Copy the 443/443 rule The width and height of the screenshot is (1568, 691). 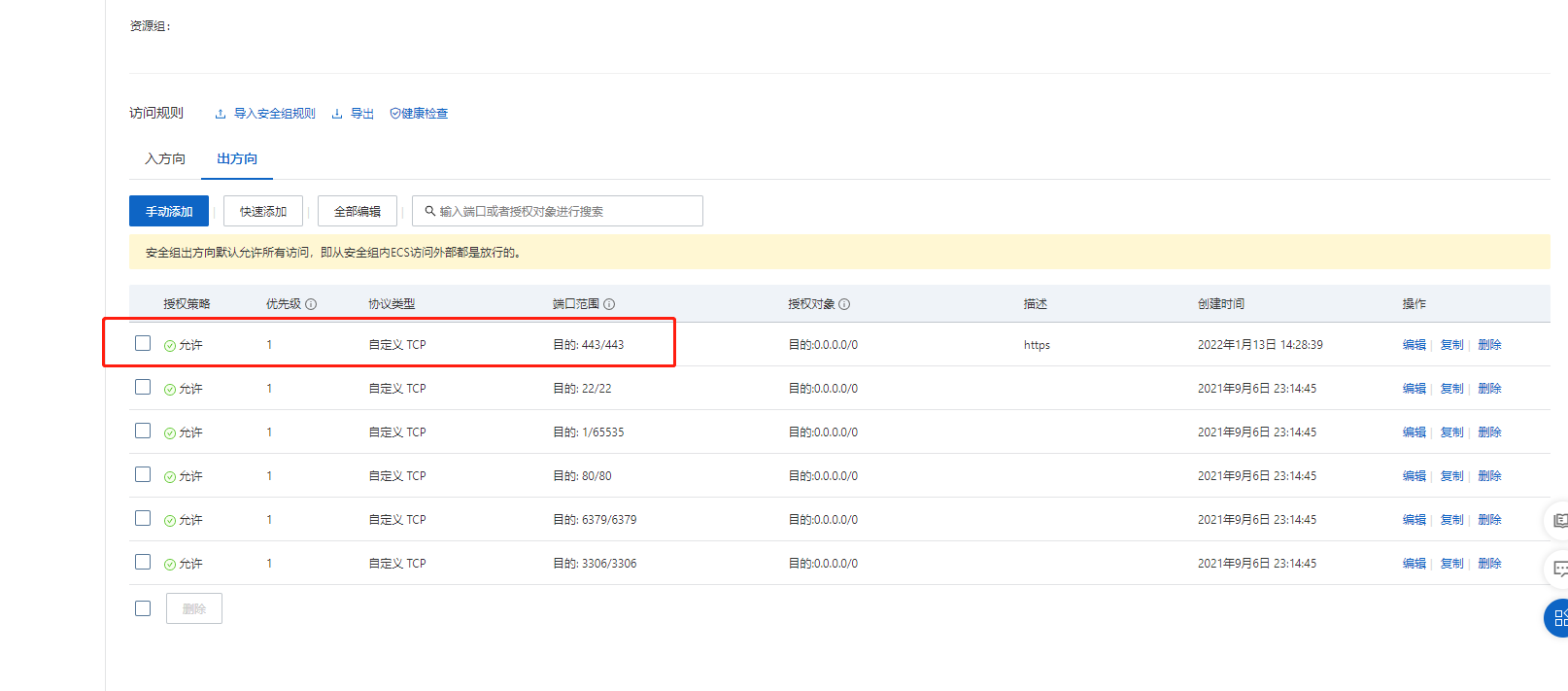1451,345
